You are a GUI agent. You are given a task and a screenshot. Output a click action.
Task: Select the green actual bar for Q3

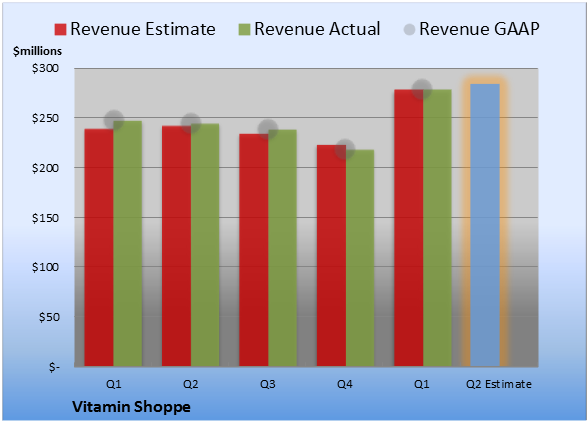point(282,248)
